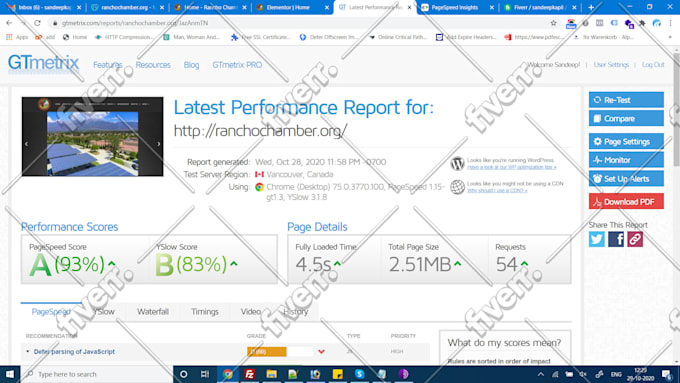Image resolution: width=680 pixels, height=383 pixels.
Task: Open Features menu
Action: [x=108, y=65]
